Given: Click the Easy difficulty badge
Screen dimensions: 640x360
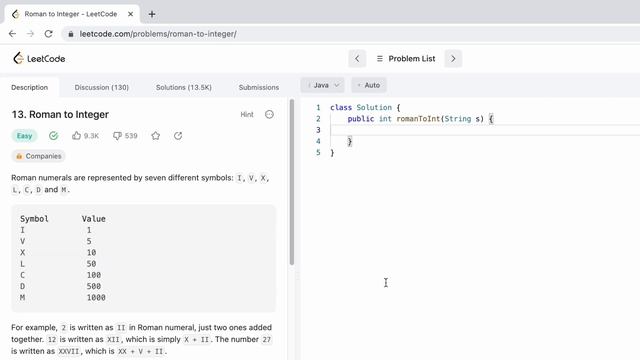Looking at the screenshot, I should [24, 136].
